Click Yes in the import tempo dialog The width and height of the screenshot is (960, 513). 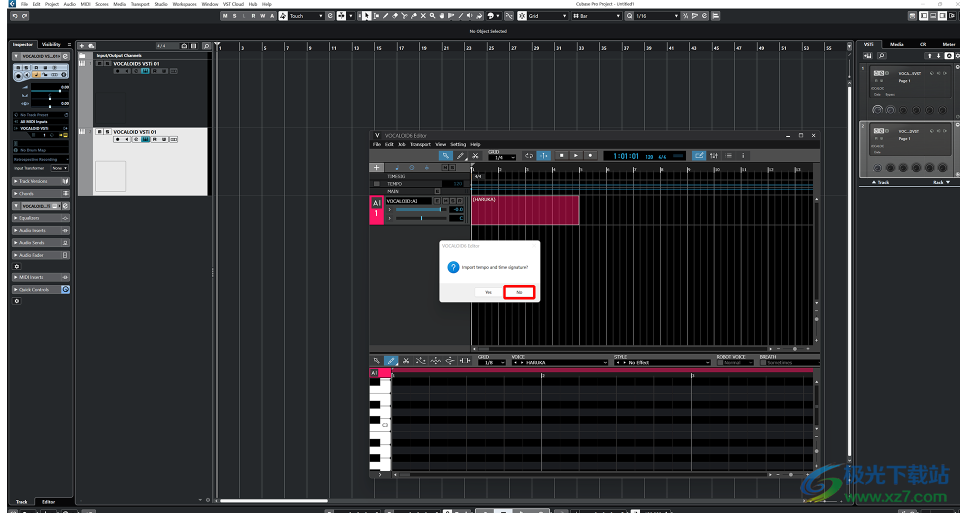[x=488, y=292]
